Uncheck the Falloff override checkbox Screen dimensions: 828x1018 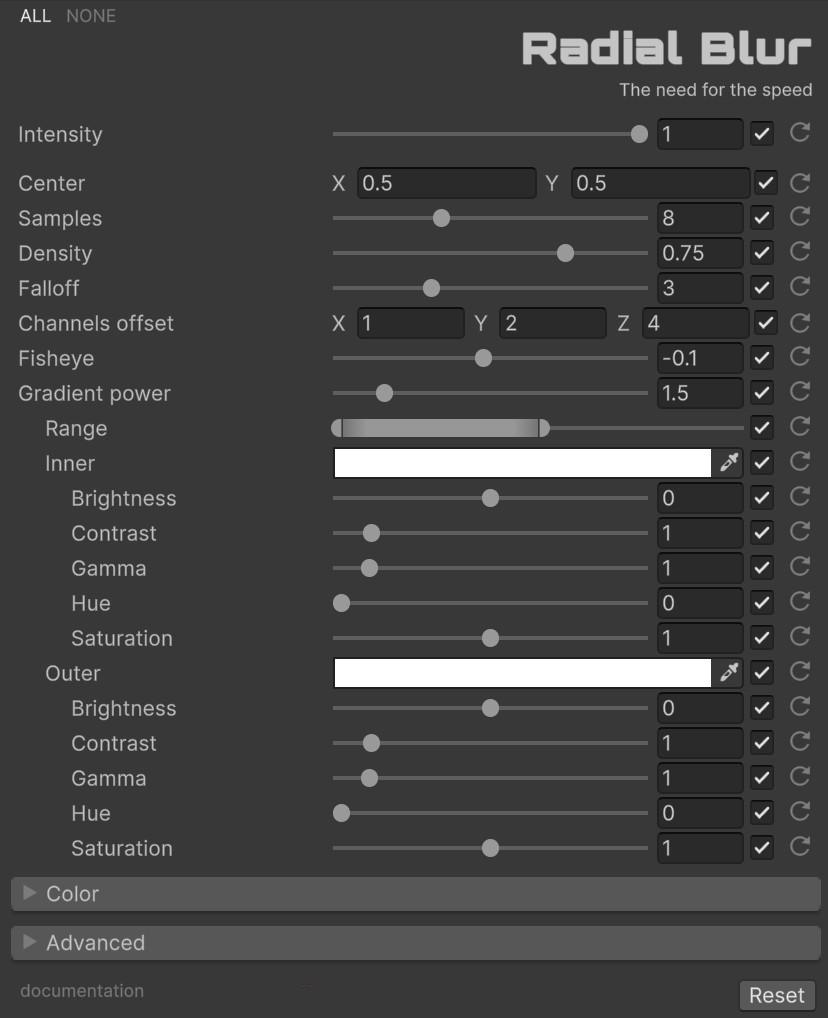(x=762, y=288)
